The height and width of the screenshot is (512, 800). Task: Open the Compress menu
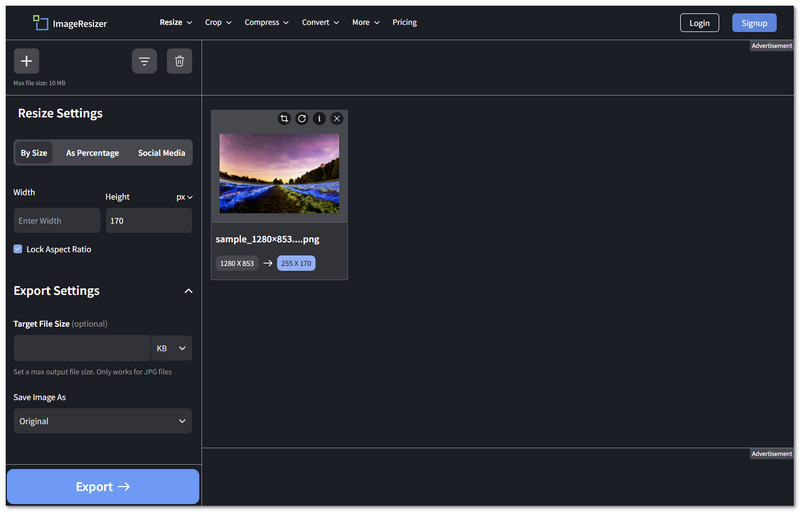pyautogui.click(x=266, y=22)
